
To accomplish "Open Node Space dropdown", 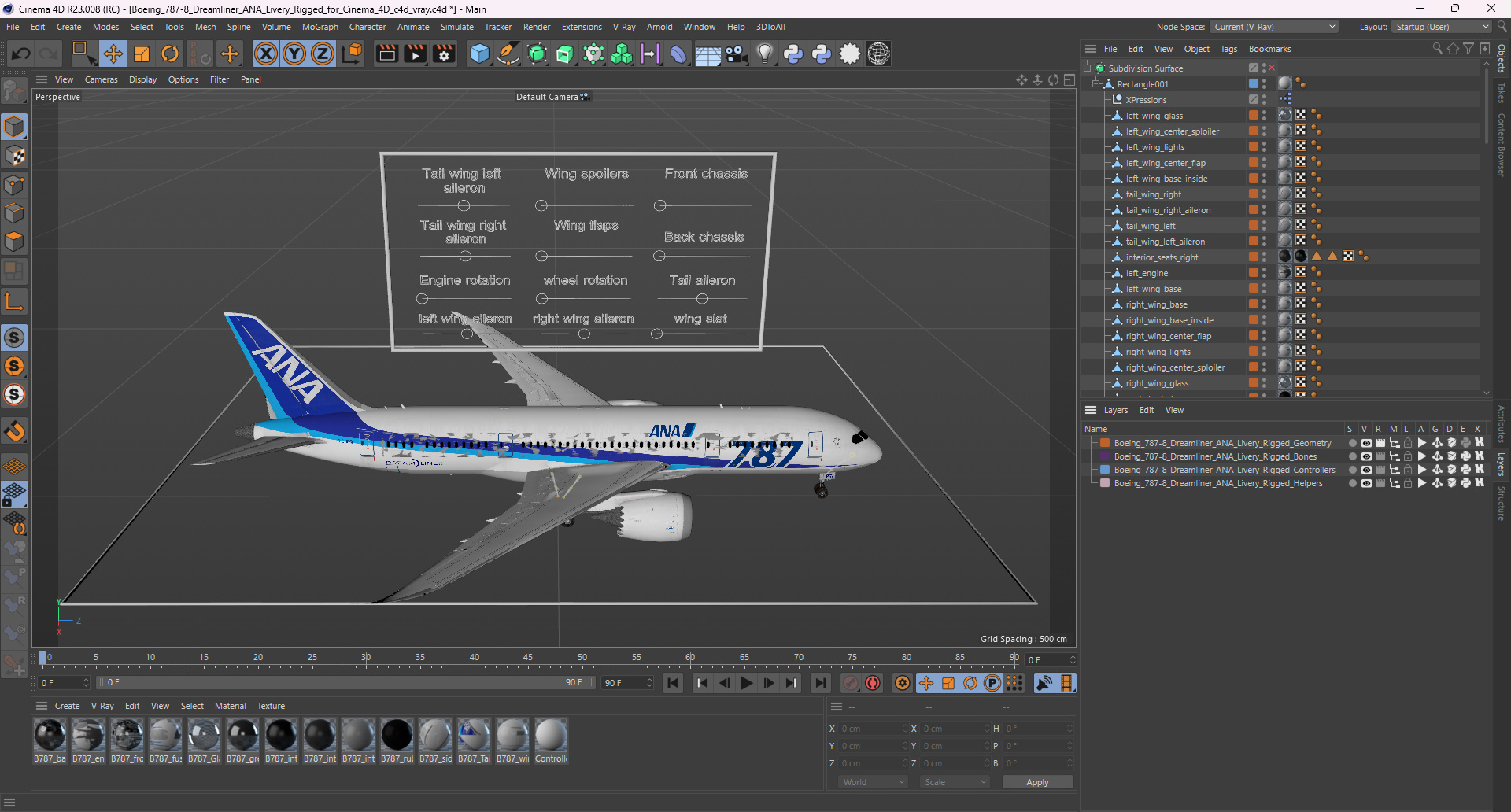I will (1273, 27).
